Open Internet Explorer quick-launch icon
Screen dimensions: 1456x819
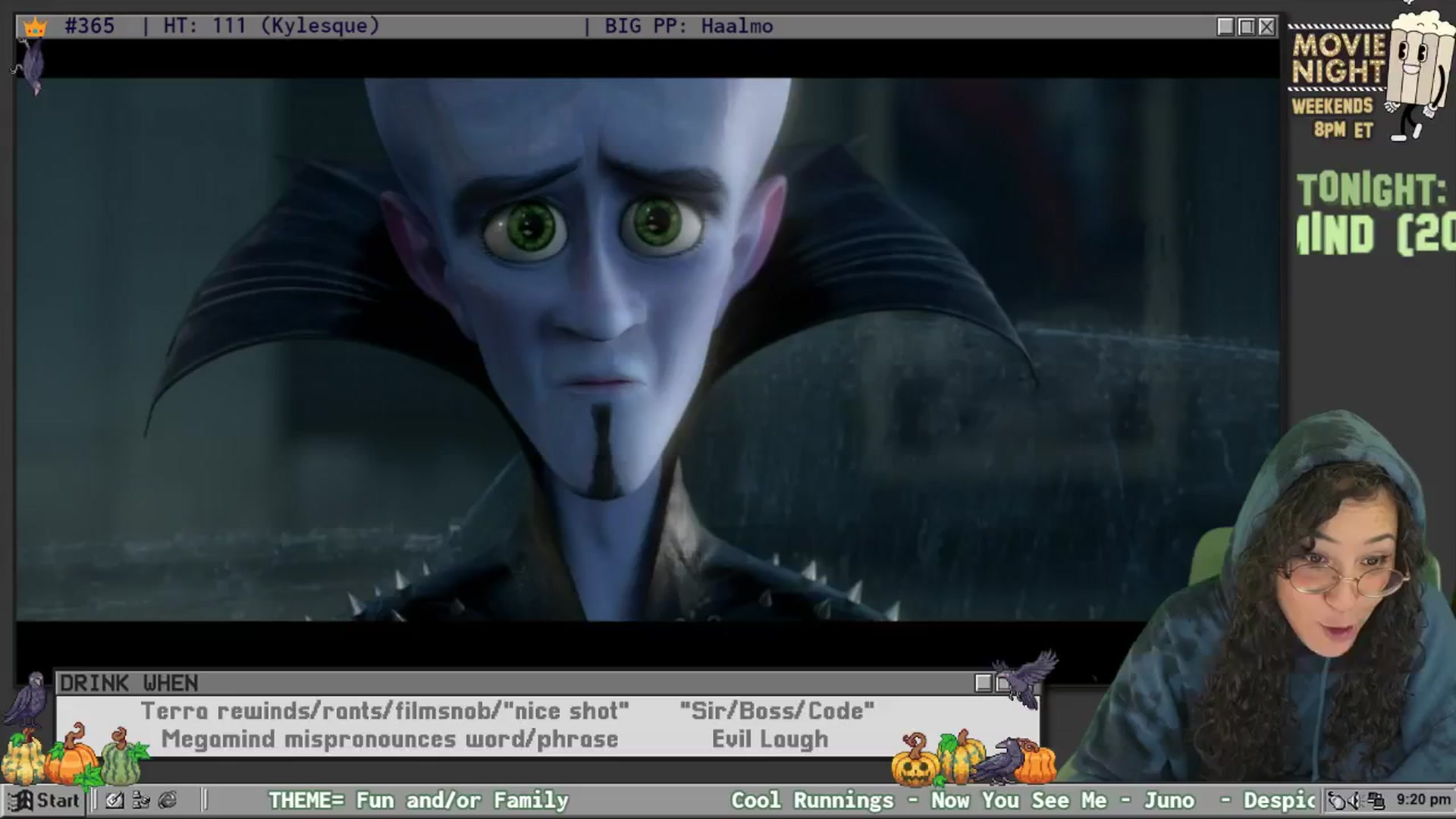click(x=168, y=800)
